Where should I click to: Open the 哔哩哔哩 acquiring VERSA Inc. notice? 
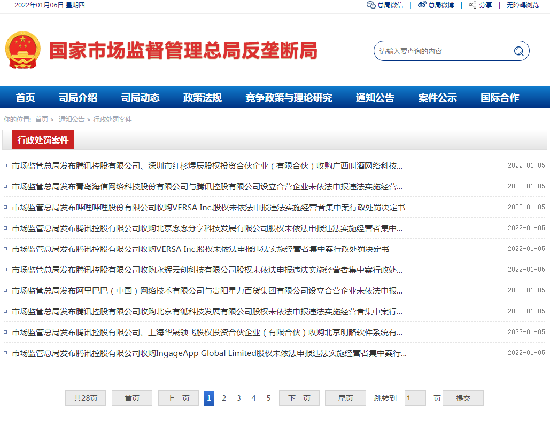[208, 207]
